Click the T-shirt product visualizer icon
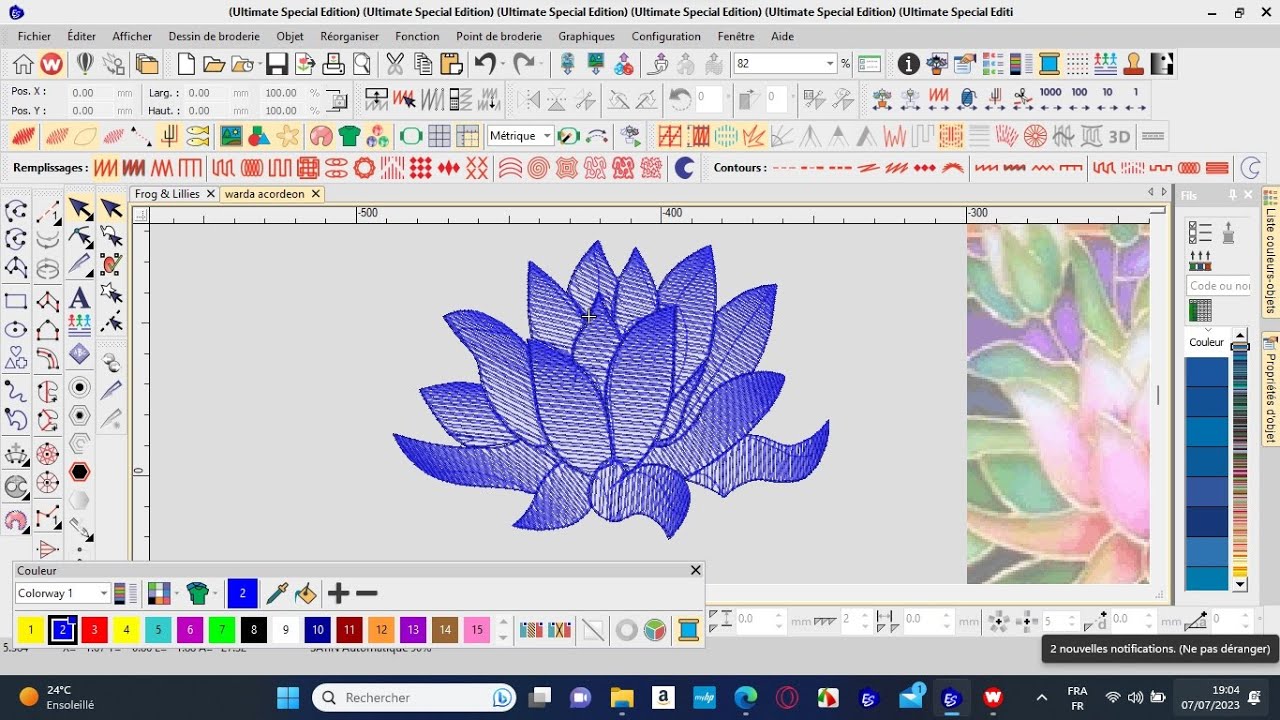This screenshot has height=720, width=1280. (x=349, y=136)
